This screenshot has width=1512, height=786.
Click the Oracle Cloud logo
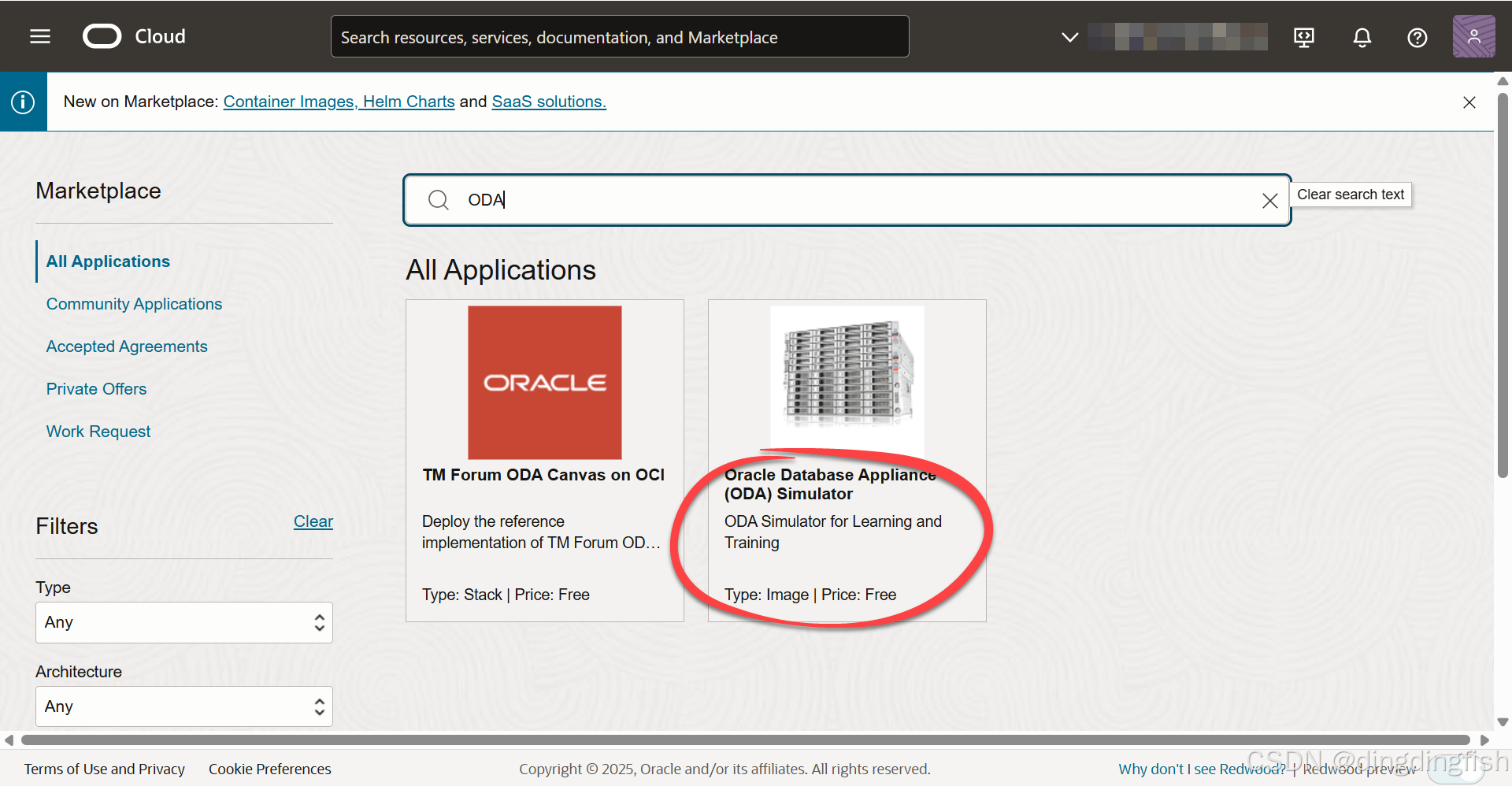pyautogui.click(x=134, y=36)
